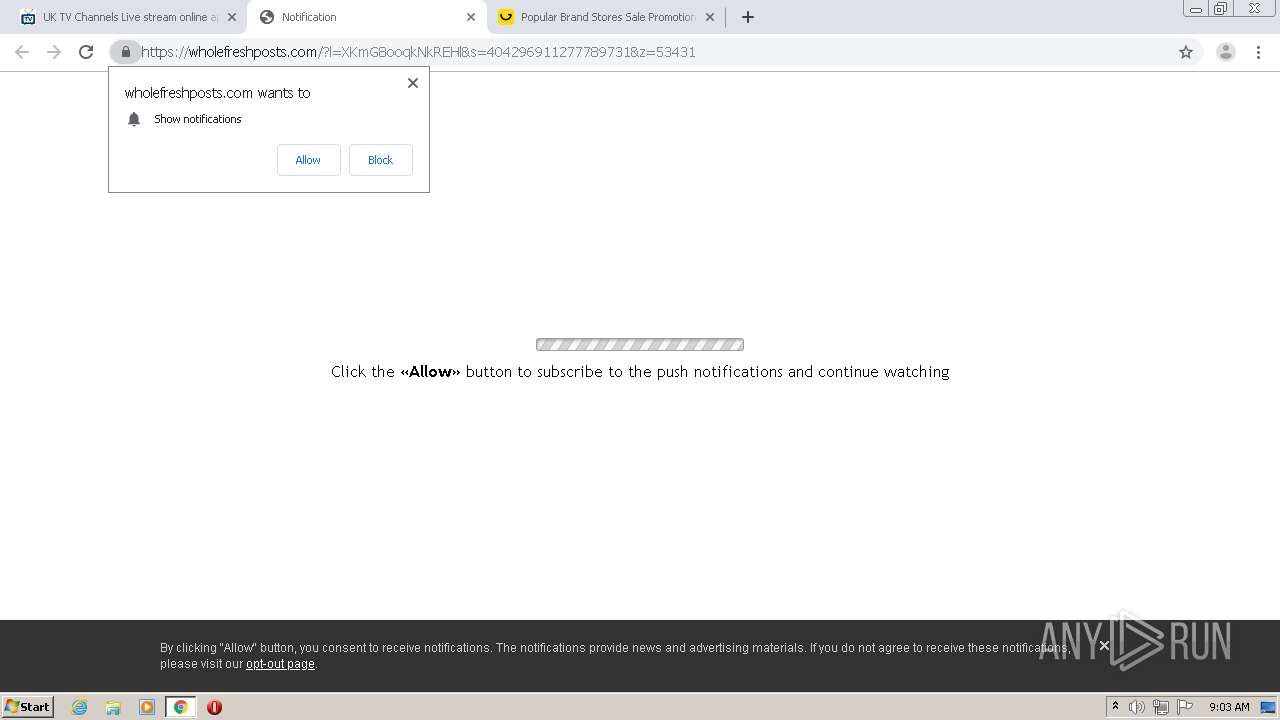Click the bell icon in permission prompt
Image resolution: width=1280 pixels, height=720 pixels.
[x=134, y=119]
